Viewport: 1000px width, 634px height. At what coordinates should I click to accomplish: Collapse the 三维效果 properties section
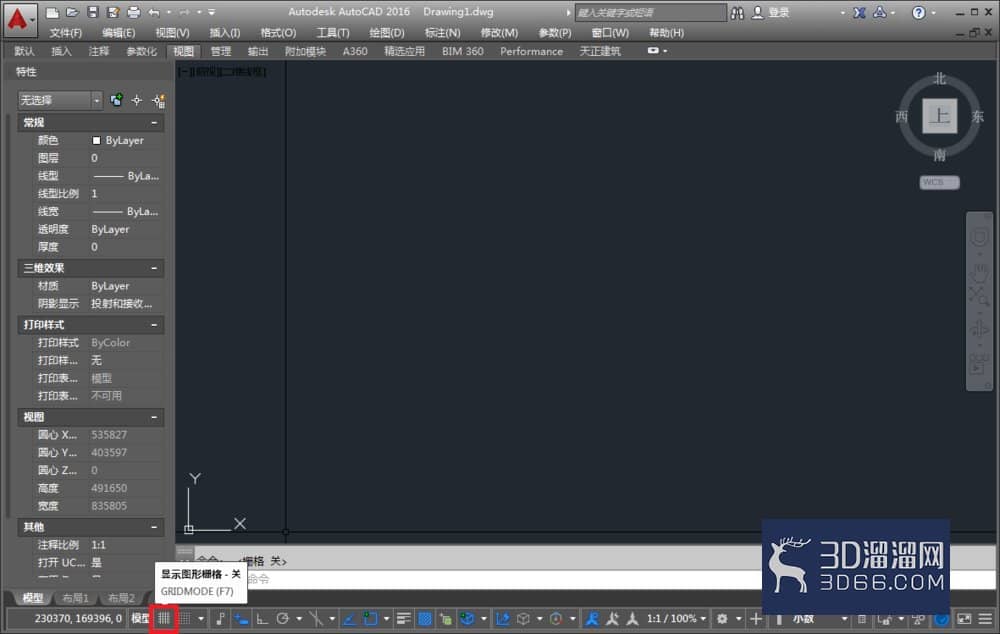pos(154,268)
